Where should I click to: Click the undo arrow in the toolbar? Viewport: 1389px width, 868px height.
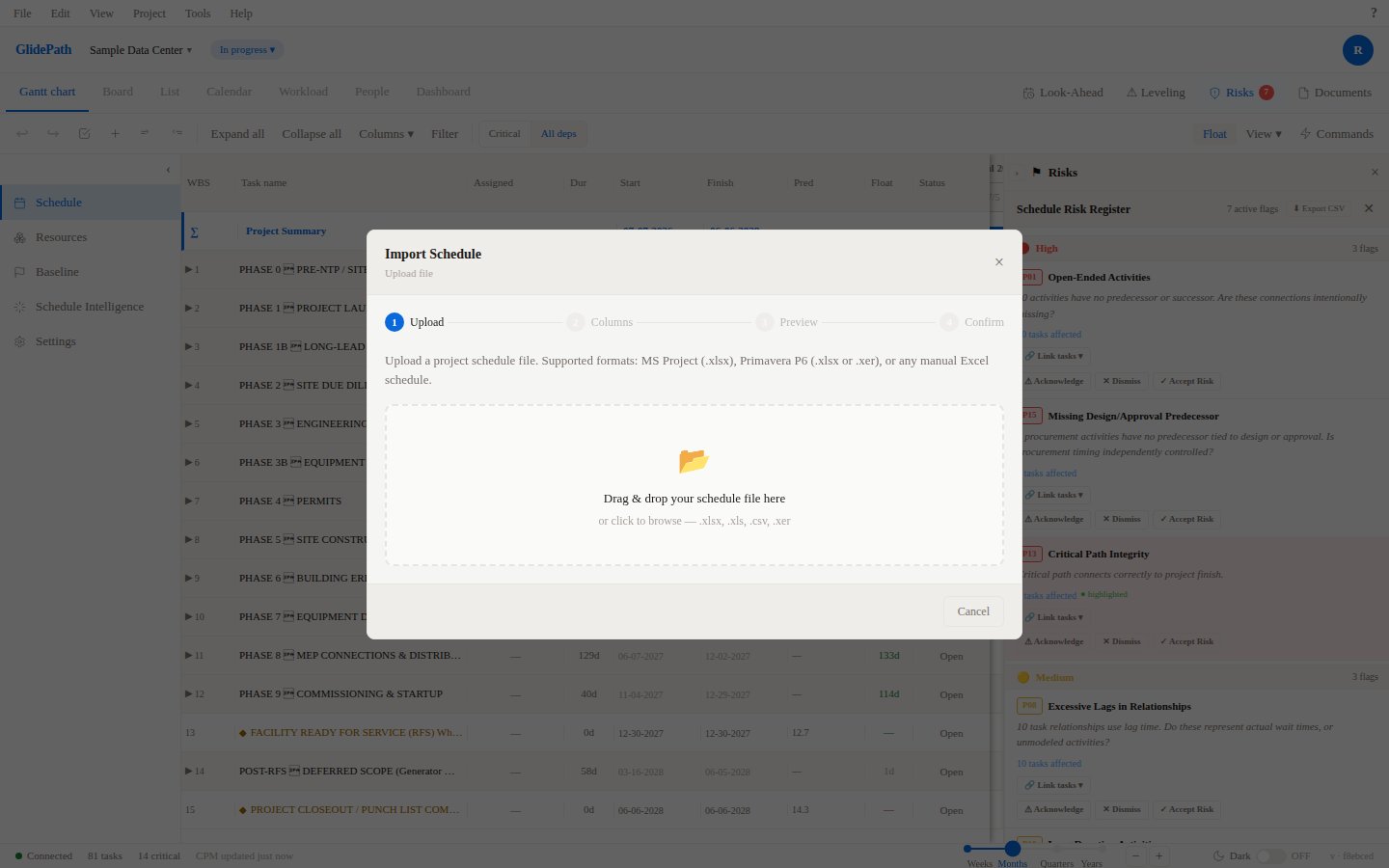point(22,133)
